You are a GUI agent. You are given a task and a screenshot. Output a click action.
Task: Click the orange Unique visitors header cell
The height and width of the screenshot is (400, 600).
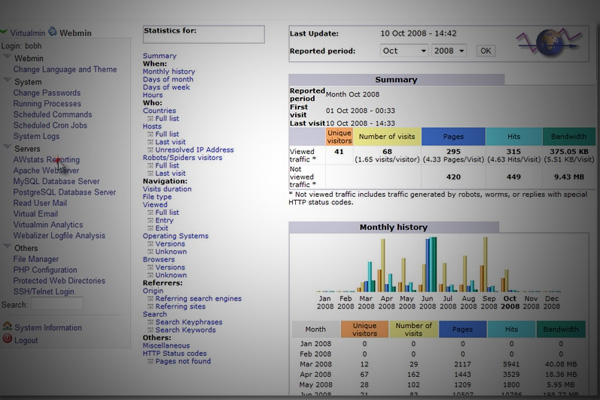click(339, 136)
